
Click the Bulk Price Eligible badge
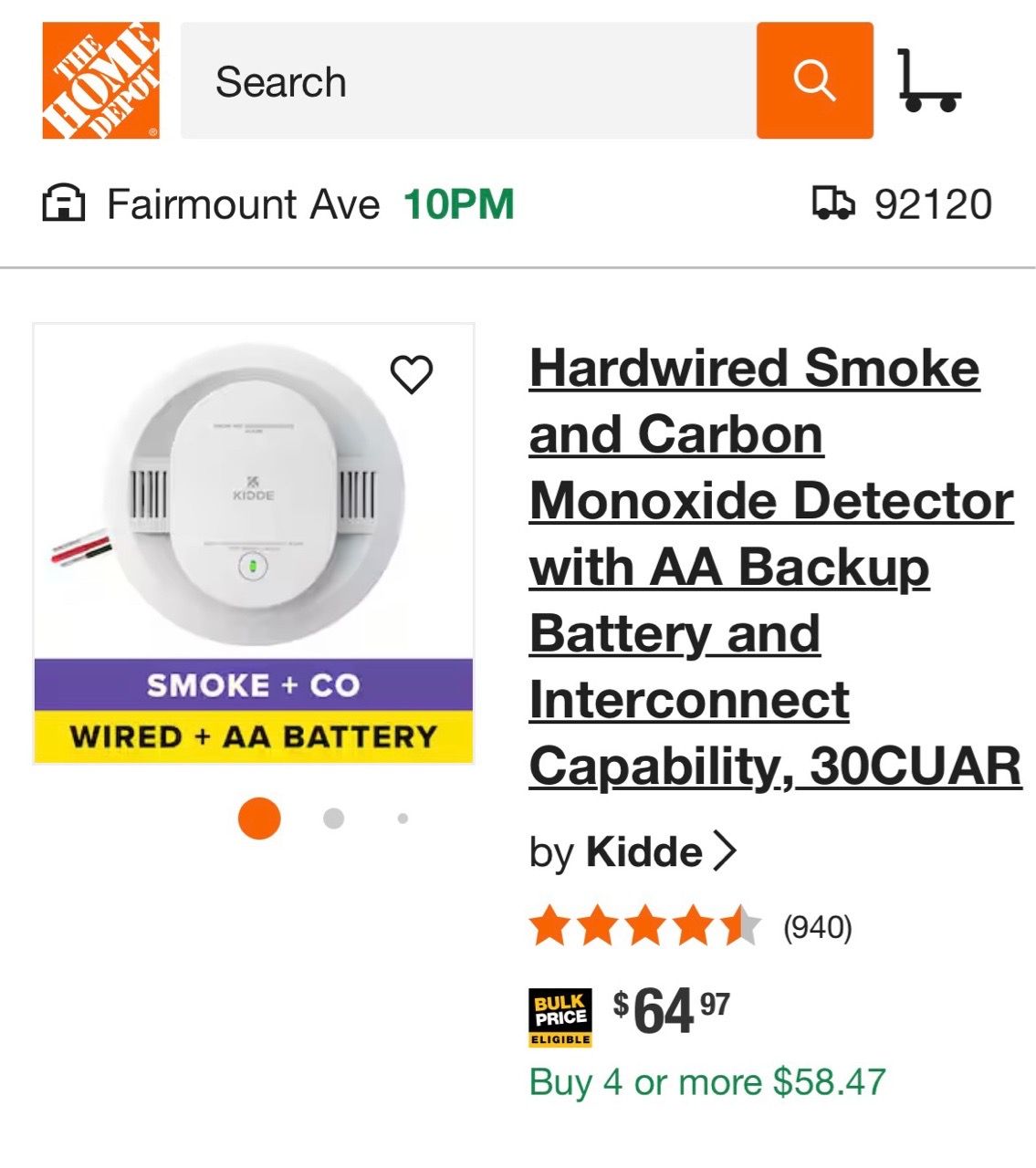point(560,1017)
